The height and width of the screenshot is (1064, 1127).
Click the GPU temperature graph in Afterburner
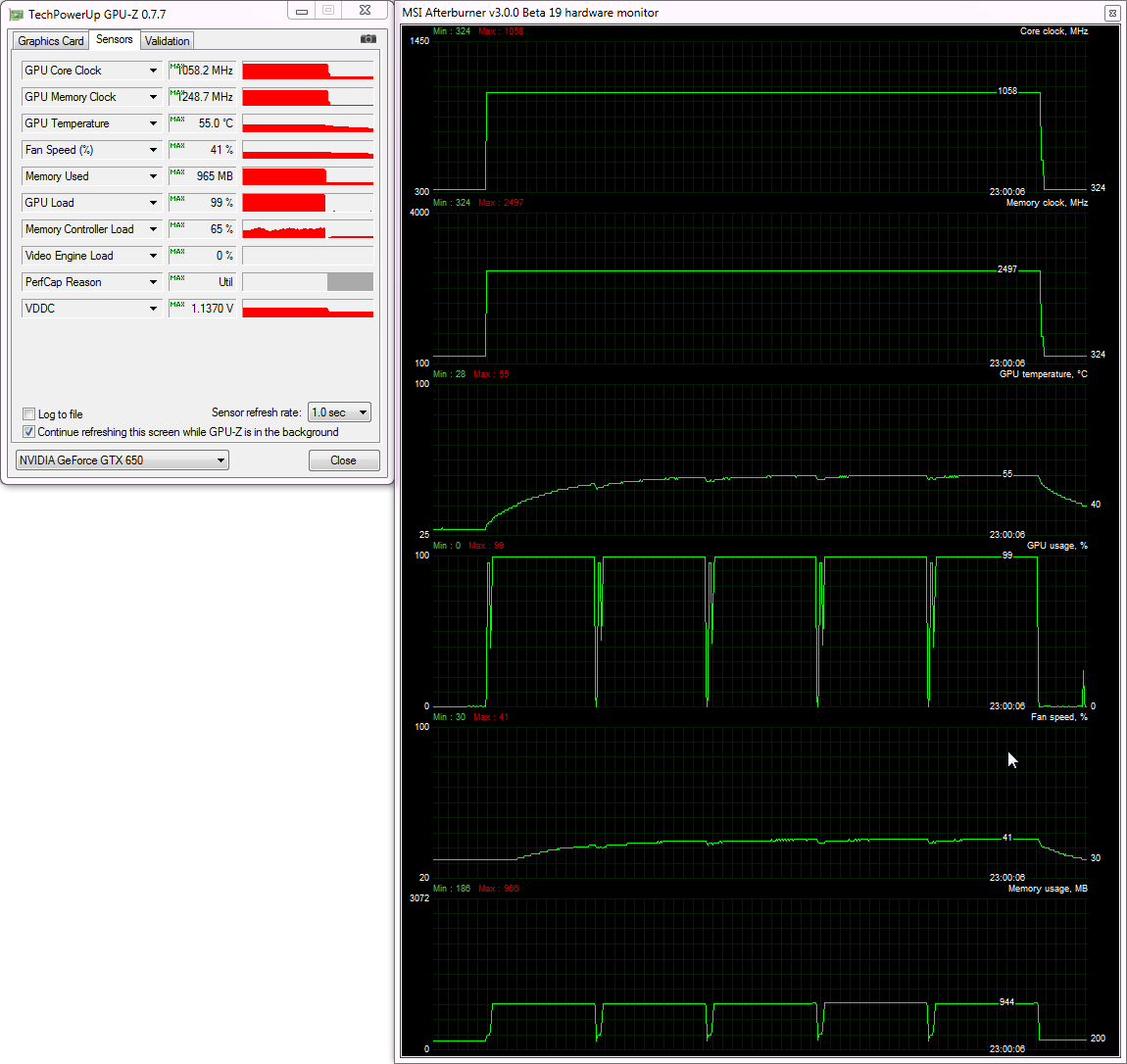759,459
